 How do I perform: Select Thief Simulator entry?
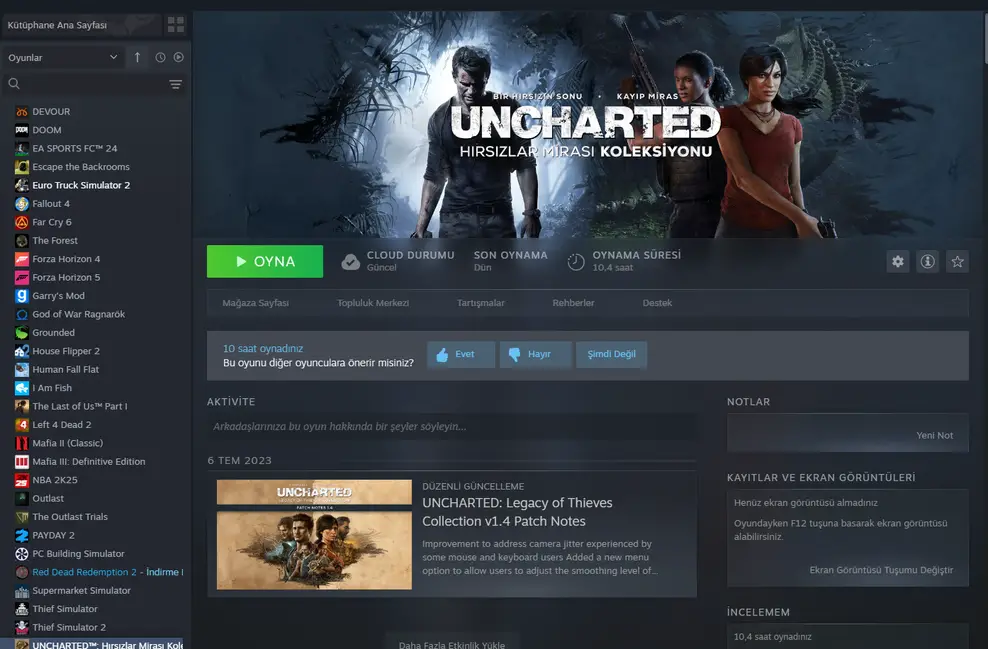pyautogui.click(x=65, y=609)
